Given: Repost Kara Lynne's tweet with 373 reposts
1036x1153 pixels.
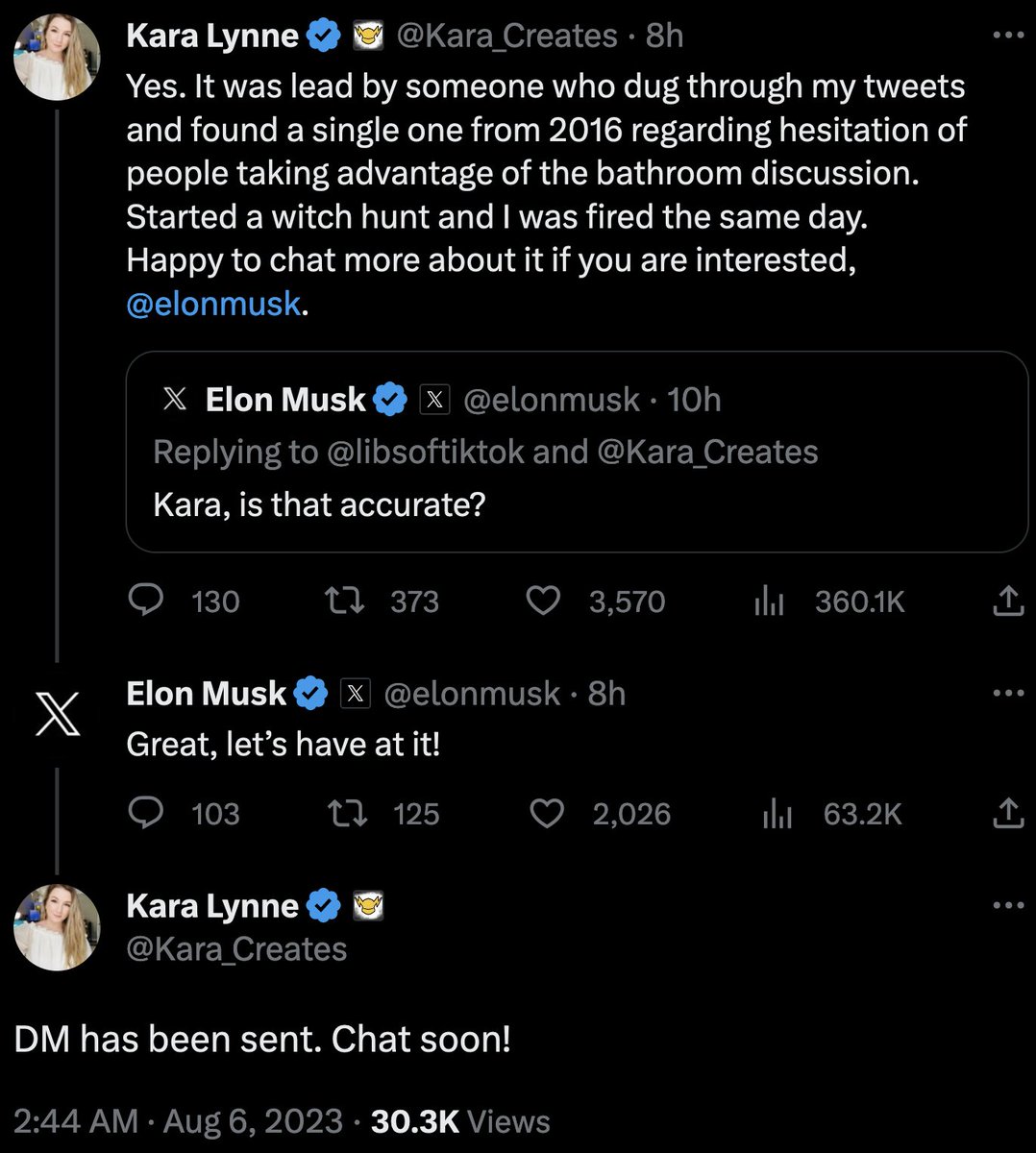Looking at the screenshot, I should (x=345, y=601).
